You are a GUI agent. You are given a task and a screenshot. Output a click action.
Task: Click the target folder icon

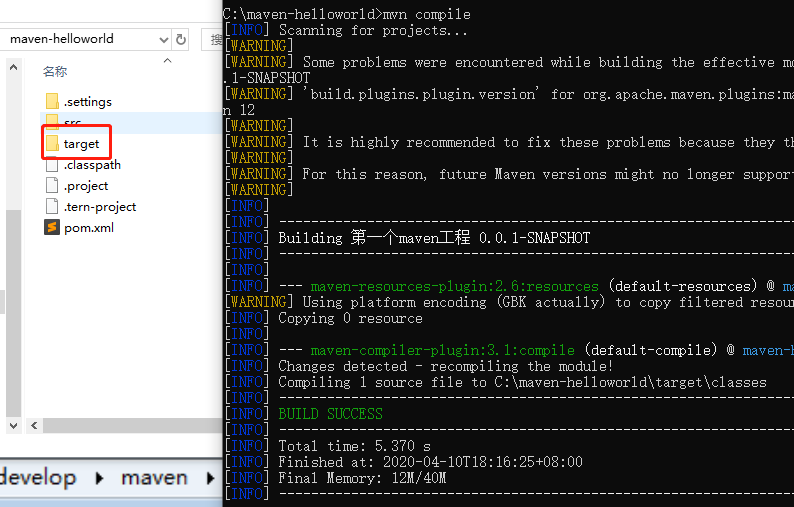point(52,144)
